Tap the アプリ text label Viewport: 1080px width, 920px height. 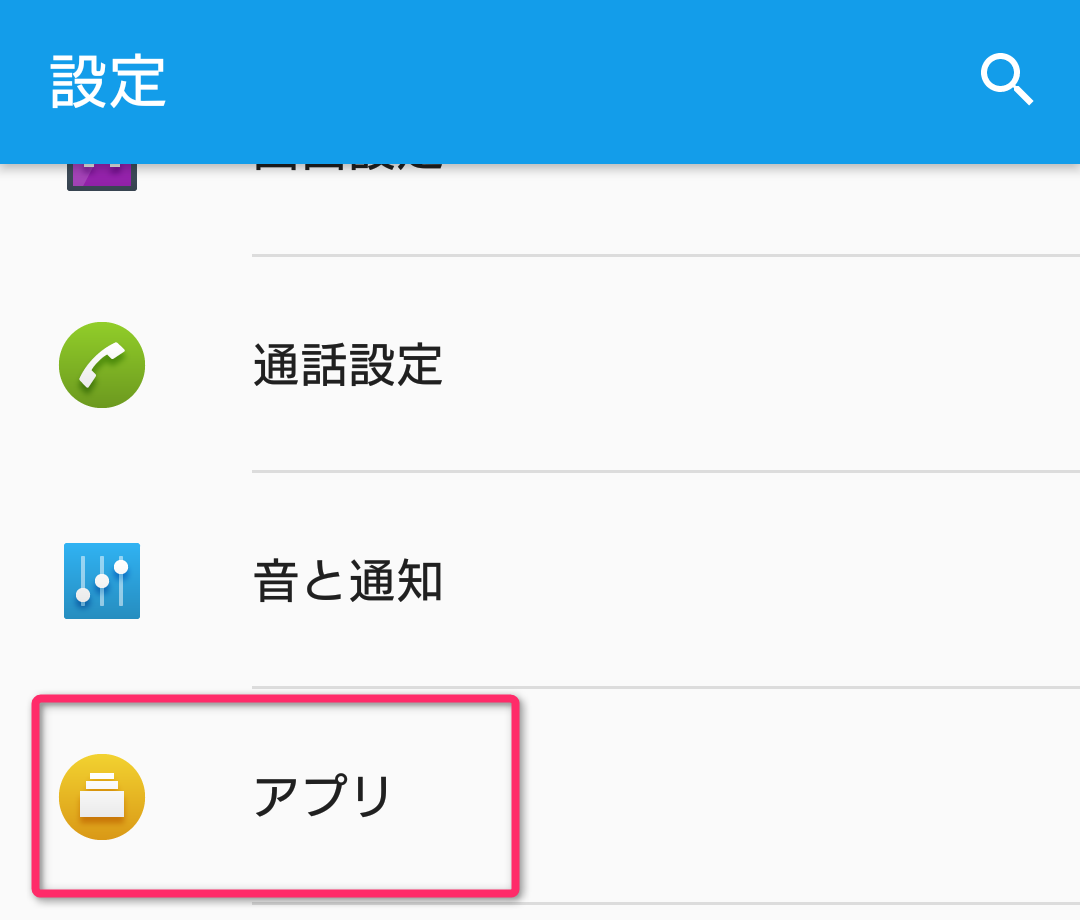click(x=320, y=797)
